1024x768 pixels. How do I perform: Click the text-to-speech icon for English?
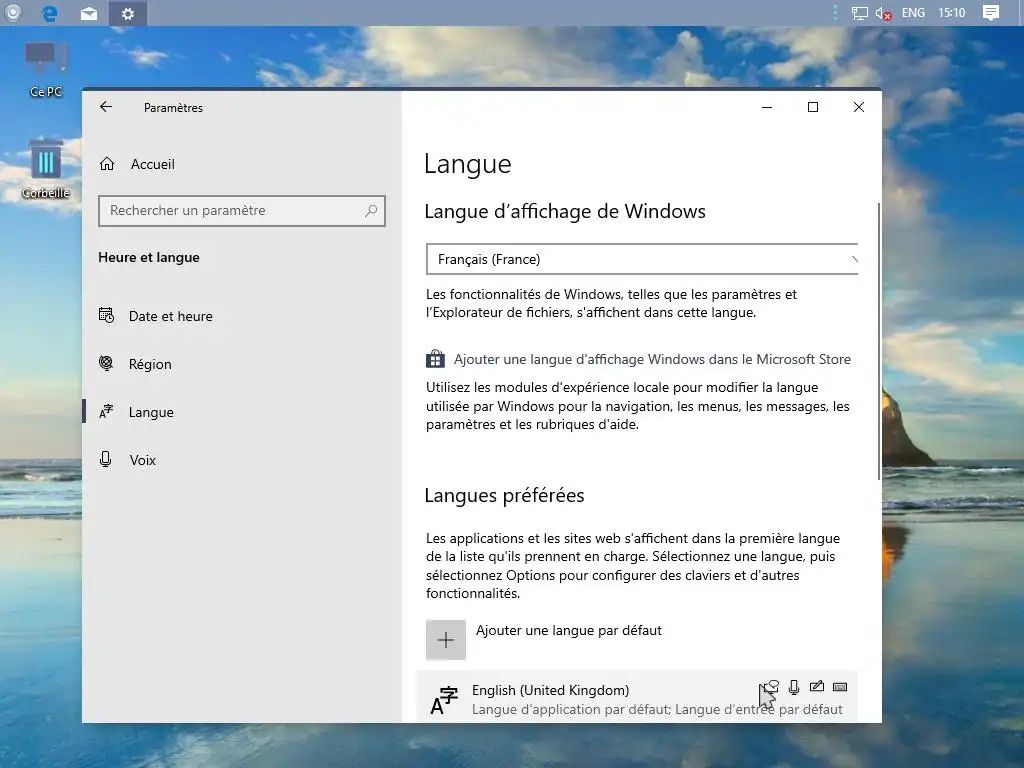click(x=771, y=686)
